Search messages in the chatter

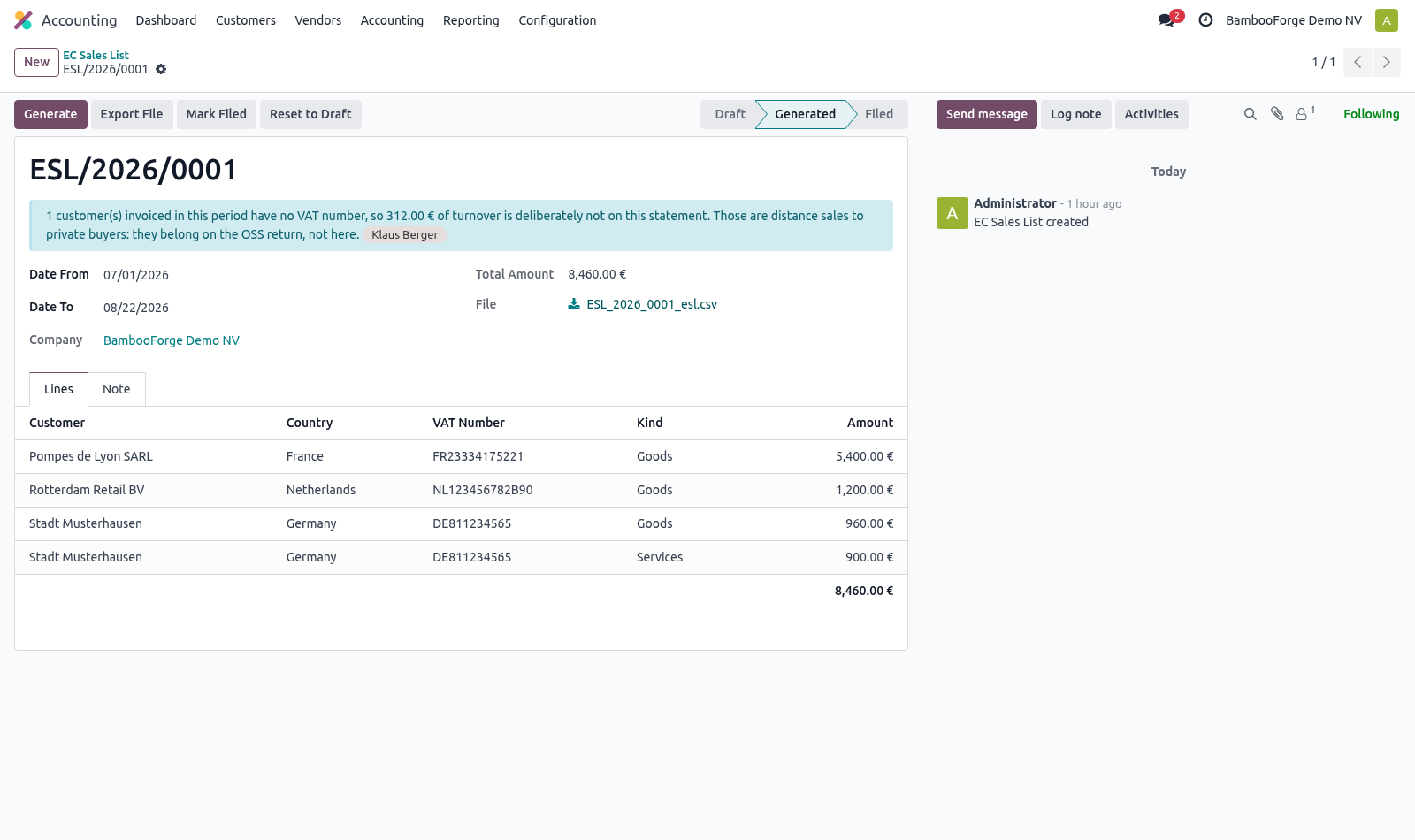tap(1251, 114)
